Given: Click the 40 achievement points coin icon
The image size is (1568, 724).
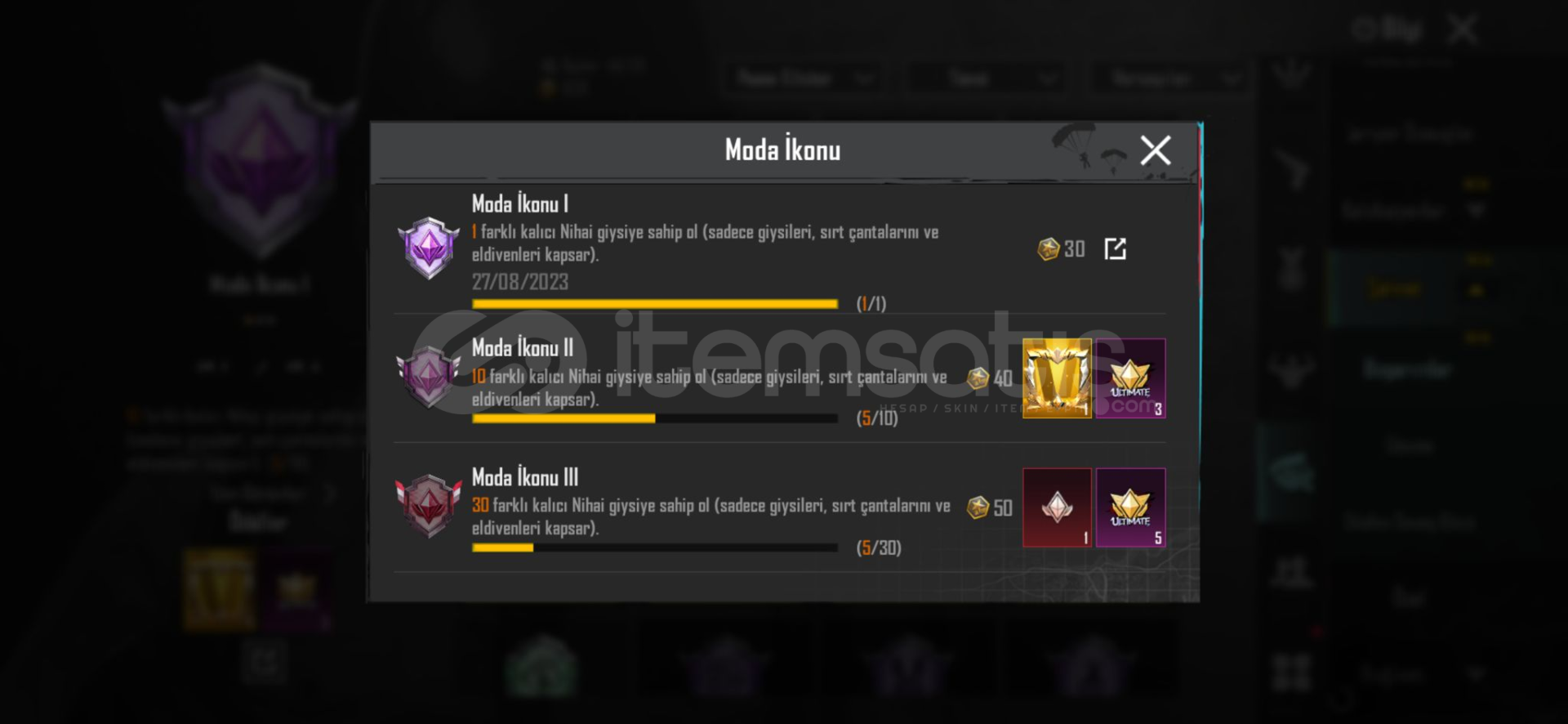Looking at the screenshot, I should [978, 378].
